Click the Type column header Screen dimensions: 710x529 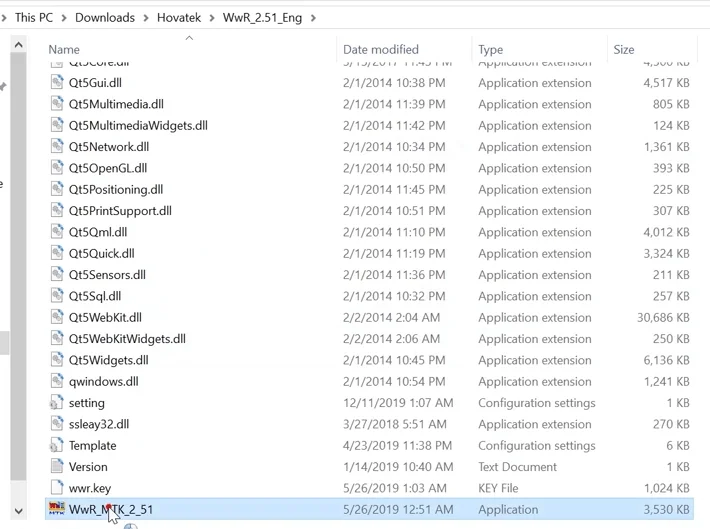pos(490,49)
